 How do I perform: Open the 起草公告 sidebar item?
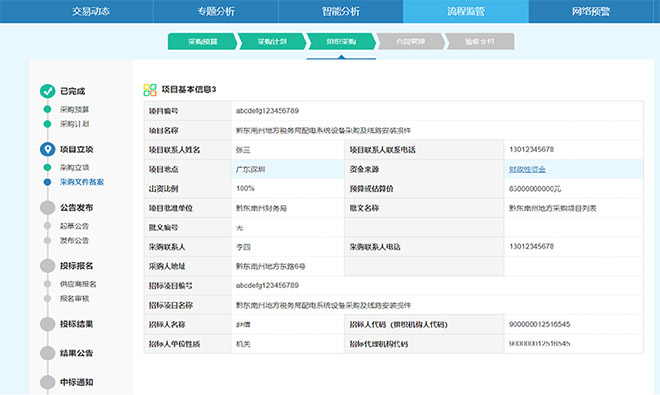pyautogui.click(x=75, y=226)
